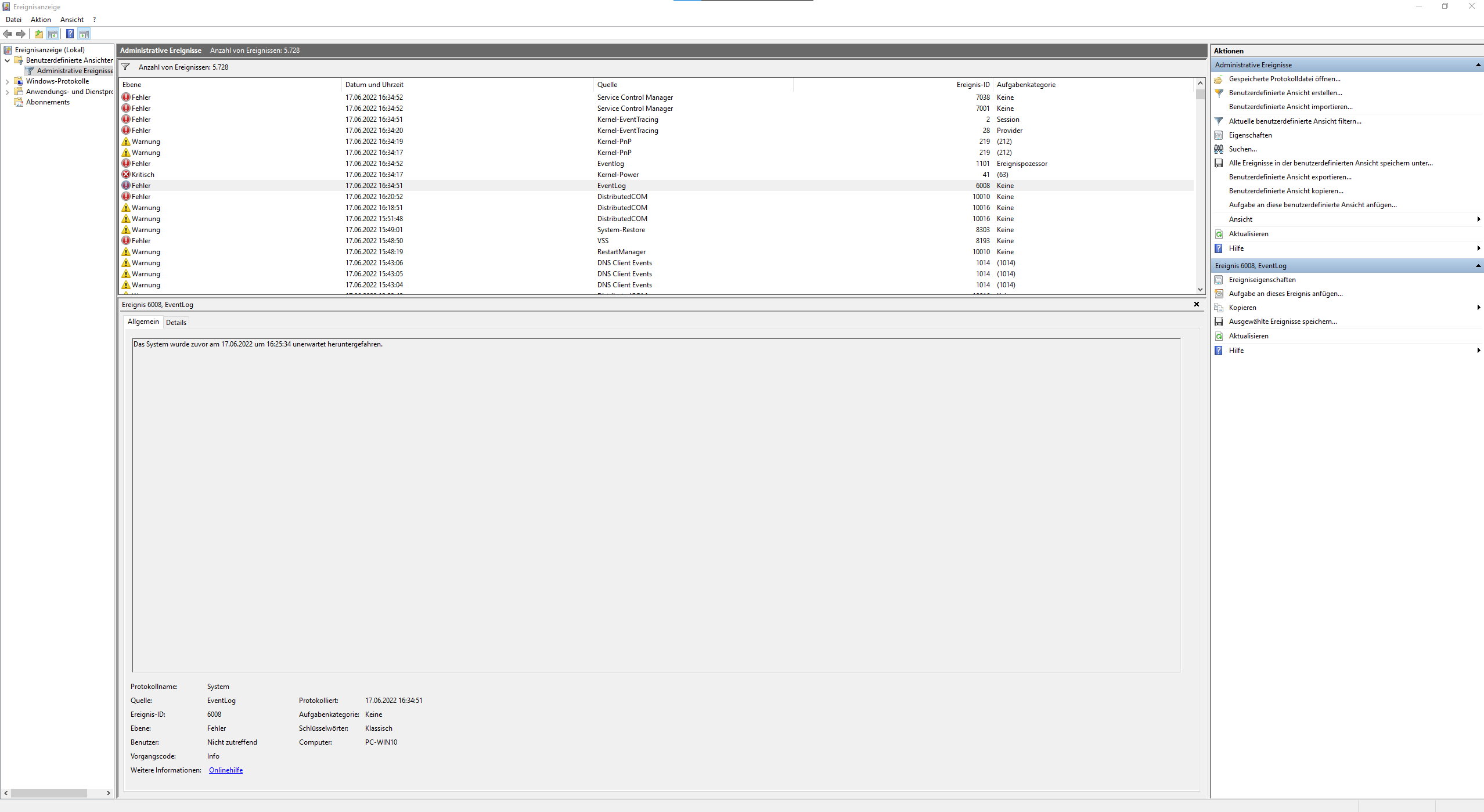Click the Gespeicherte Protokolldatei öffnen icon

click(1219, 79)
